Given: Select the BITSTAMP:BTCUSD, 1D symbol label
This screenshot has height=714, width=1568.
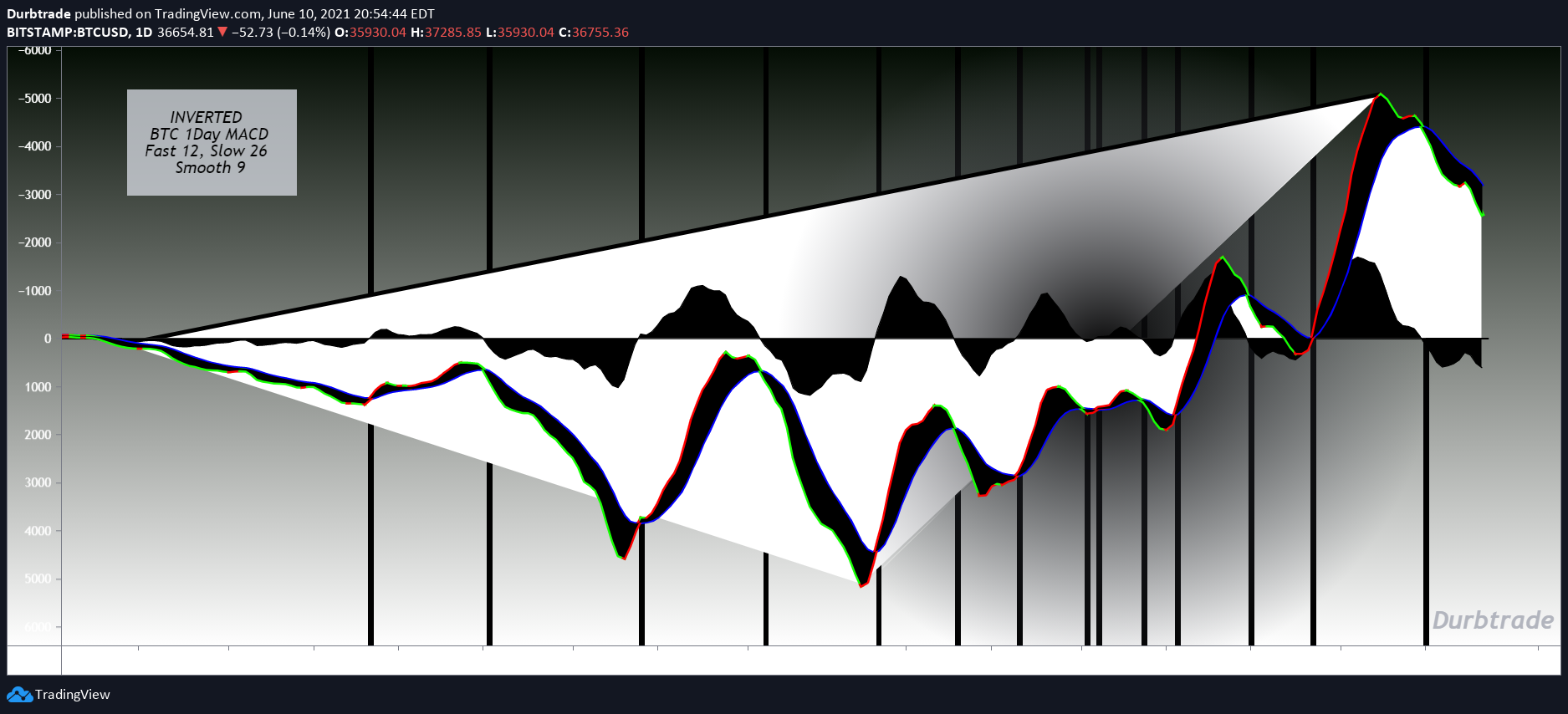Looking at the screenshot, I should [x=79, y=32].
